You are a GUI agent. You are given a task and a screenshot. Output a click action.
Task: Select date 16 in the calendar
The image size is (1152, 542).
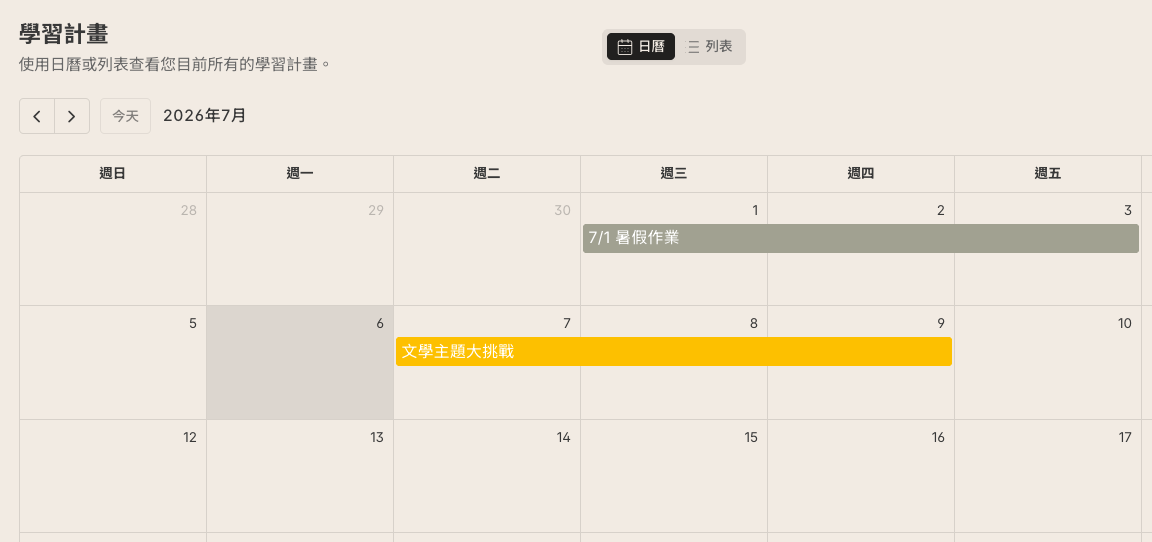tap(938, 438)
